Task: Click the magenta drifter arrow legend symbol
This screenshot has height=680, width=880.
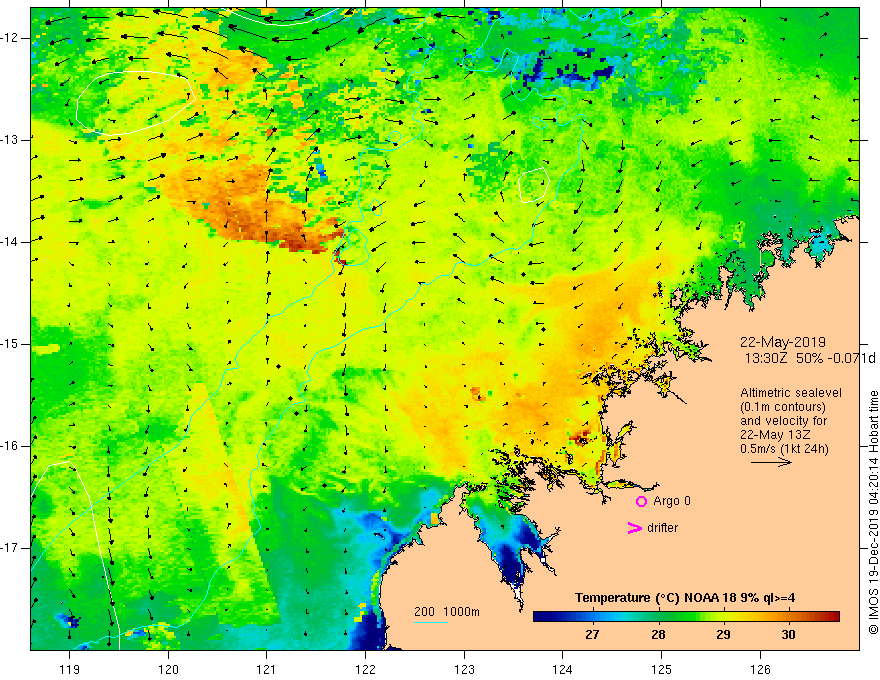Action: click(x=635, y=527)
